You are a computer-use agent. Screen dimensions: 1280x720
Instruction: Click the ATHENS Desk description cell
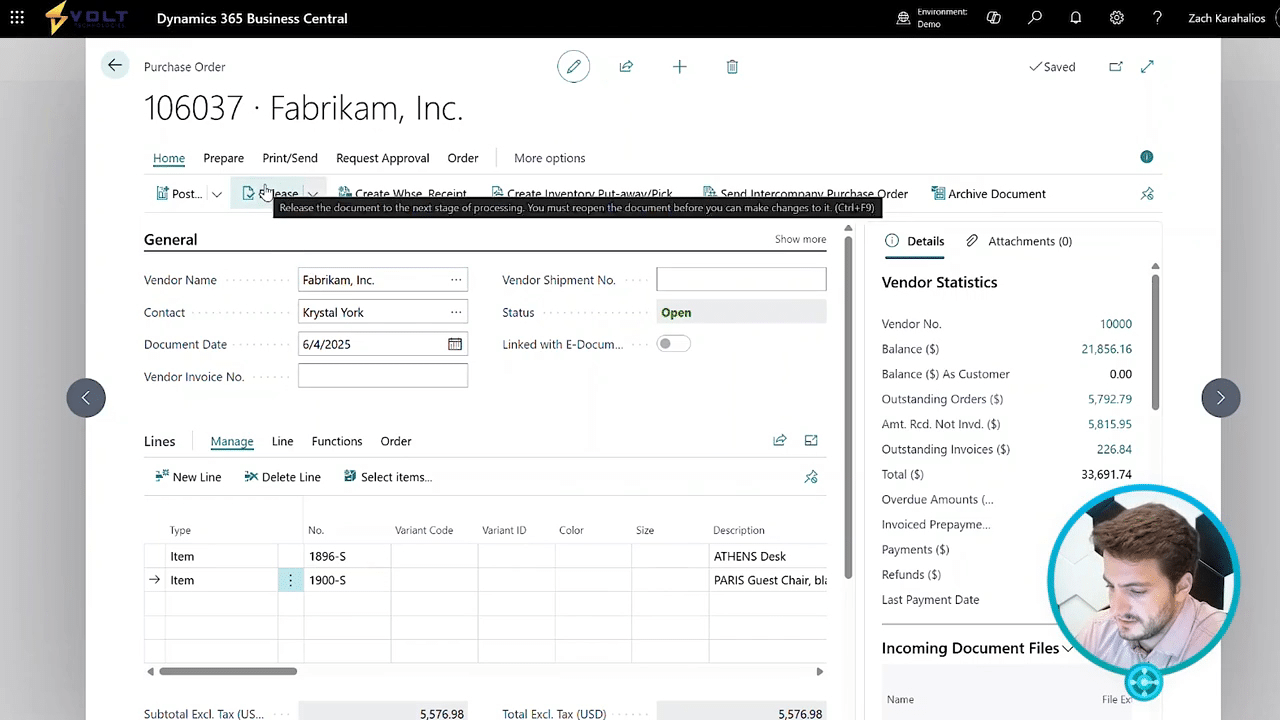[767, 556]
